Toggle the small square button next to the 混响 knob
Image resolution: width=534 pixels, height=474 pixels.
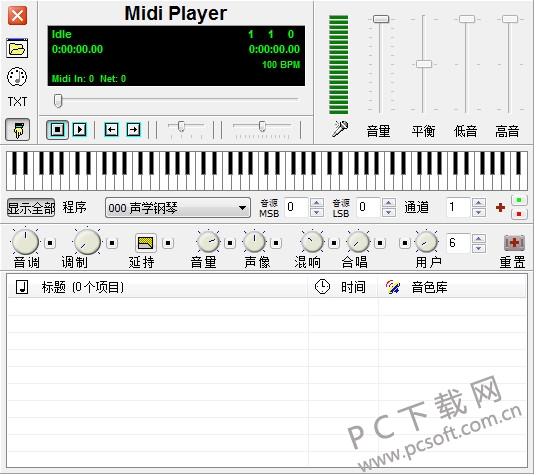334,243
